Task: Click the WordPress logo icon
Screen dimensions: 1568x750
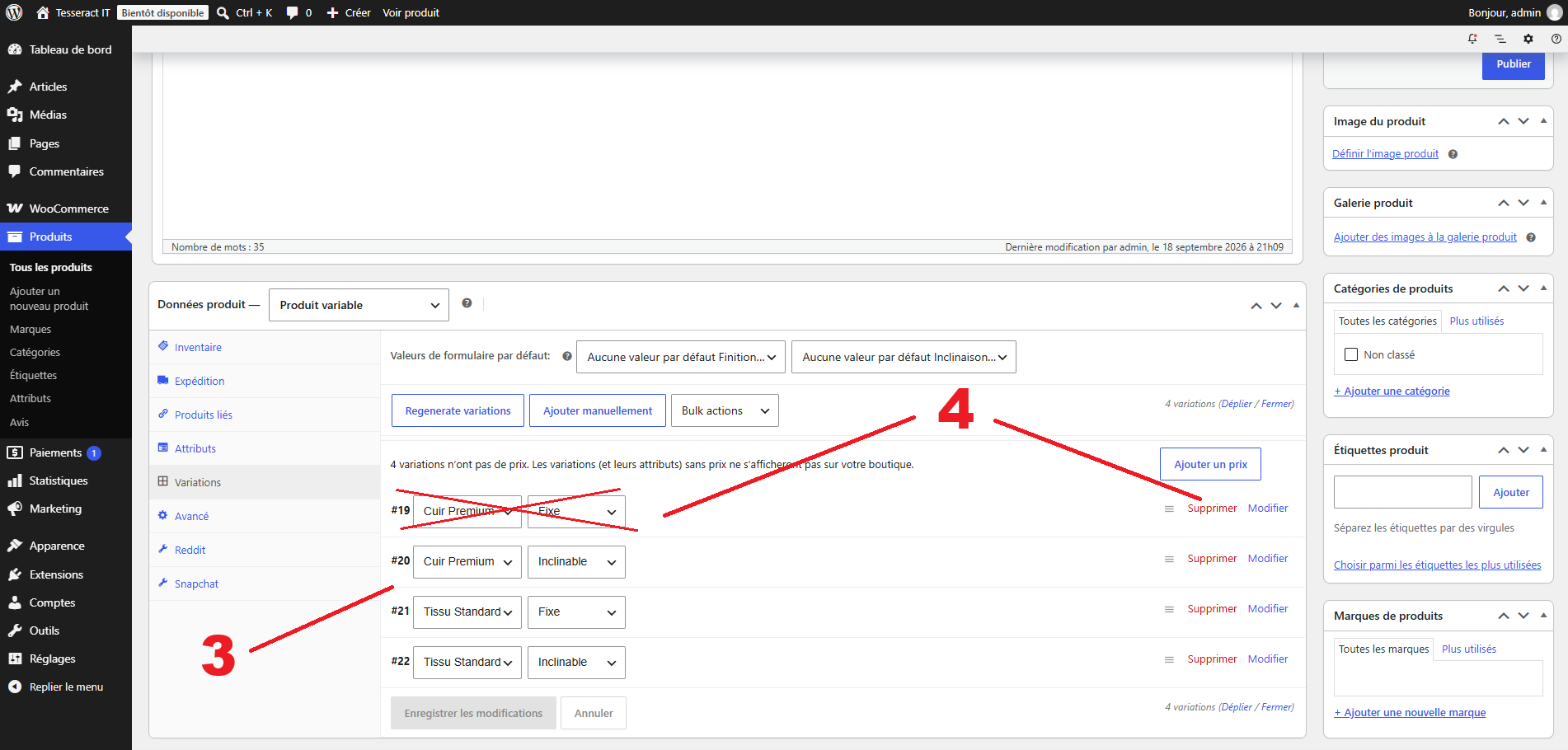Action: coord(14,12)
